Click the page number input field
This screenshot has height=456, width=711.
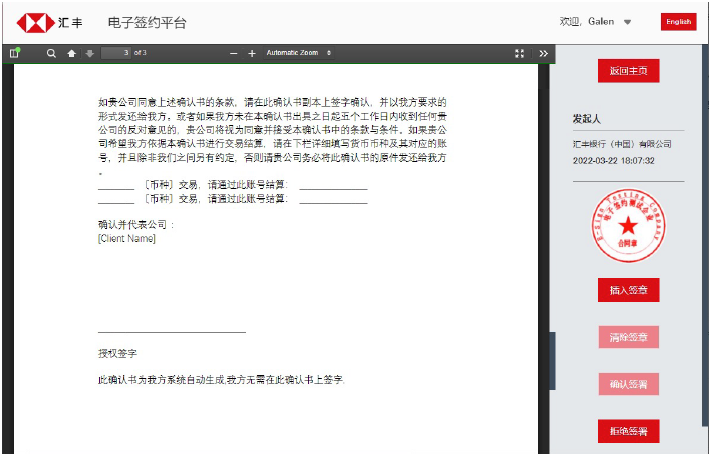[x=116, y=53]
